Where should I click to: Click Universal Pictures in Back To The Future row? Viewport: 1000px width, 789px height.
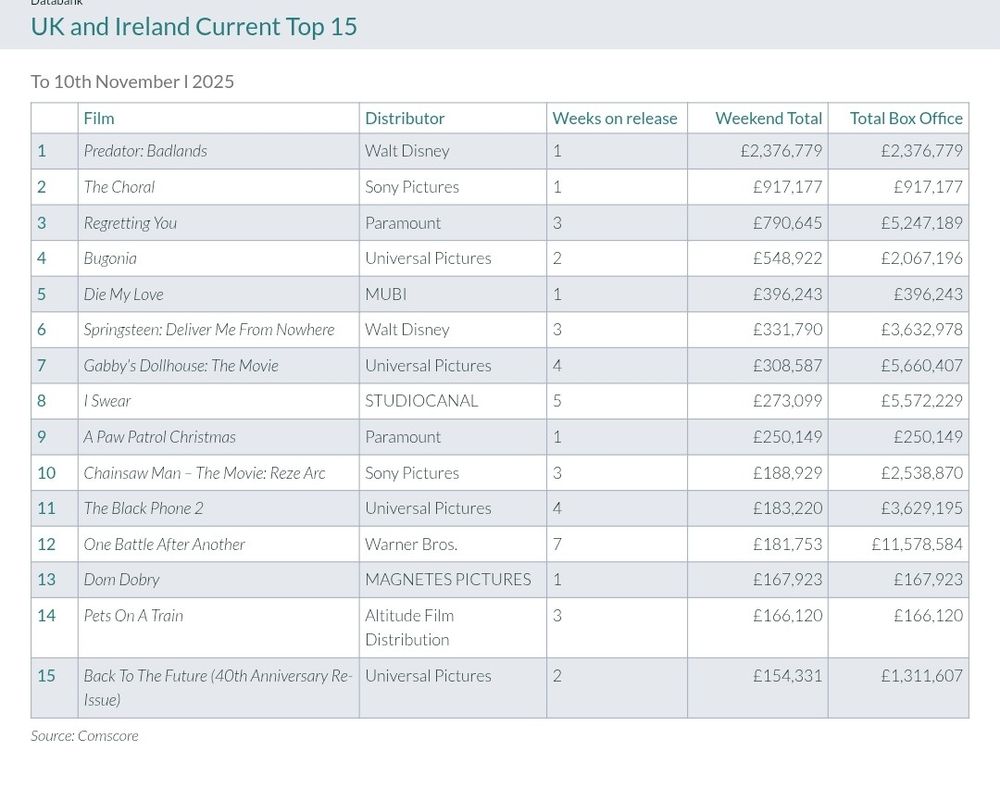tap(428, 676)
